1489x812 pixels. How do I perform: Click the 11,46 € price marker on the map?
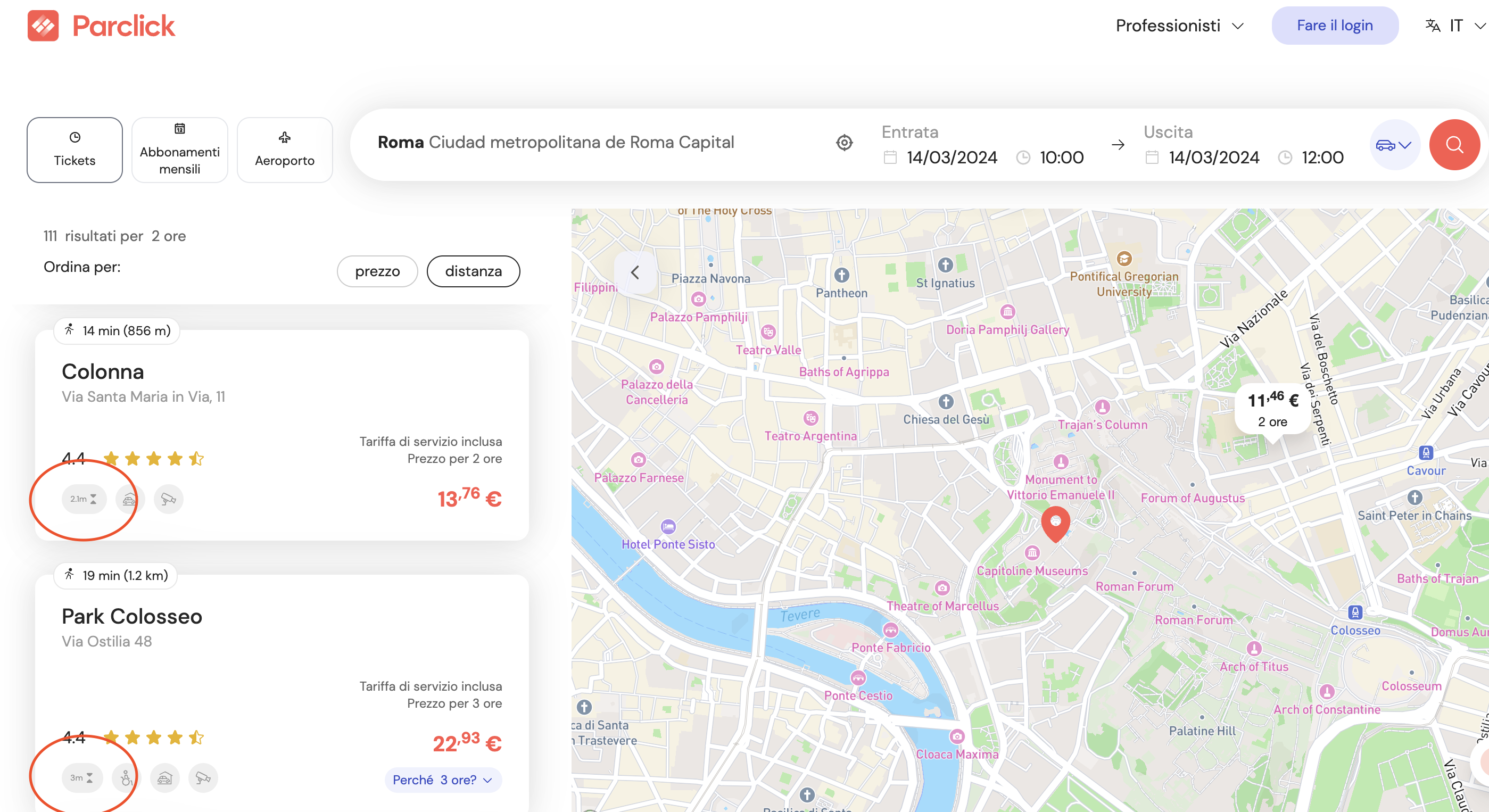point(1272,408)
